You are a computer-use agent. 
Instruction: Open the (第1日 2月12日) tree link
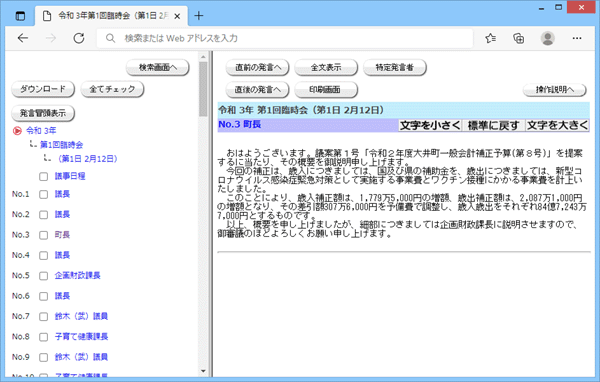88,158
